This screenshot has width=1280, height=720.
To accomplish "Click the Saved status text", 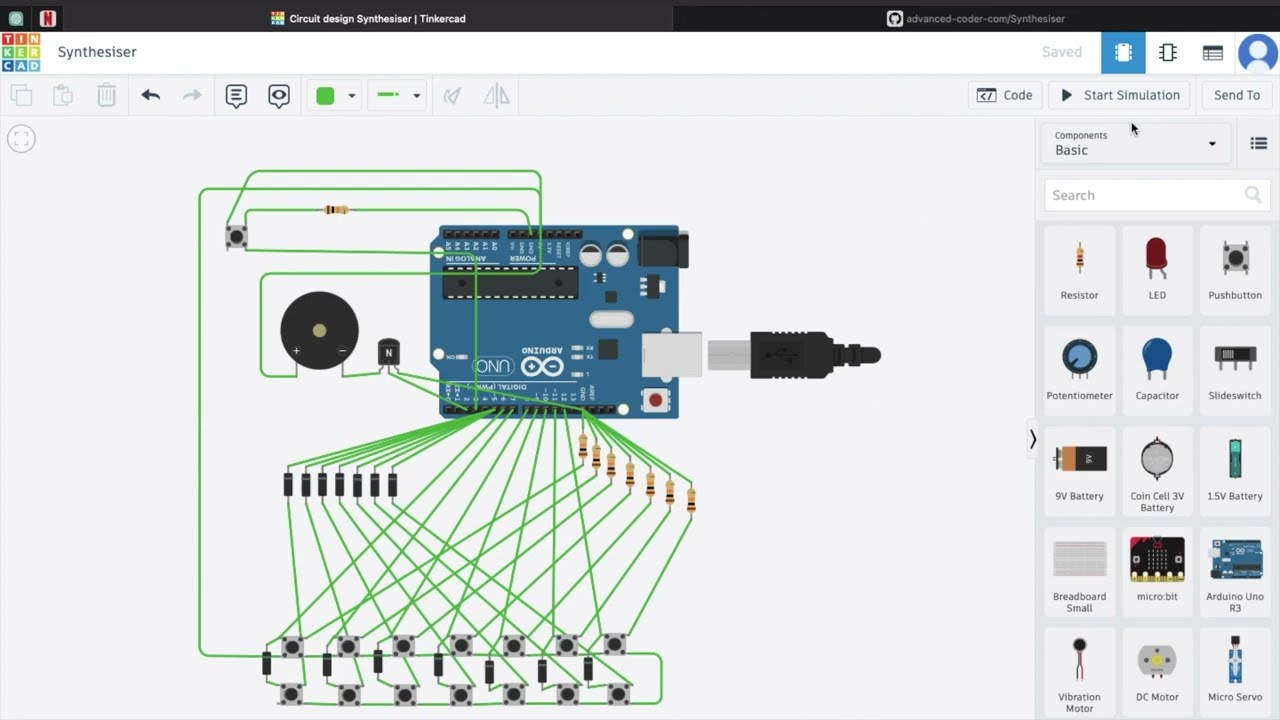I will click(x=1062, y=52).
